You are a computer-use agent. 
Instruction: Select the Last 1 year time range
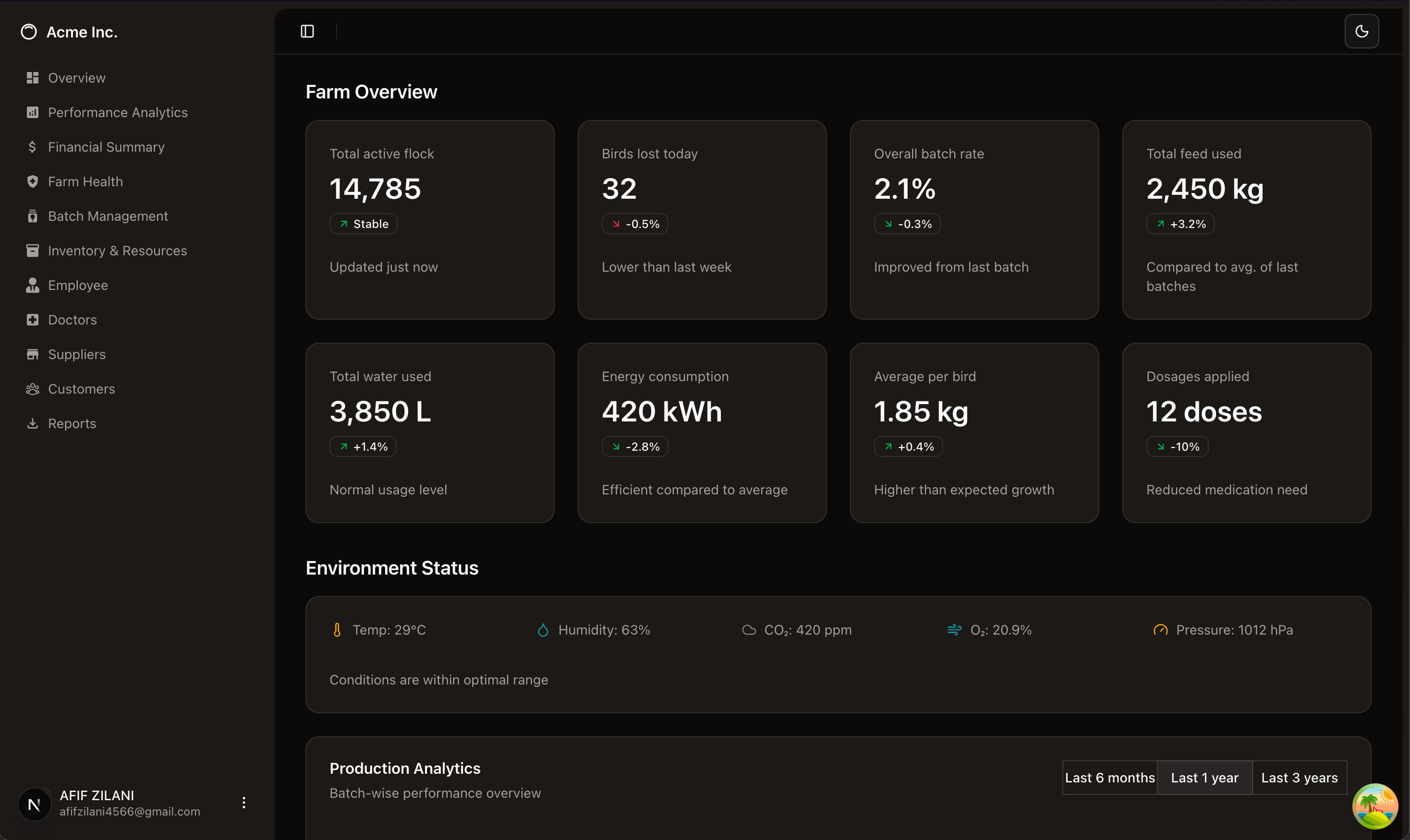click(1204, 777)
